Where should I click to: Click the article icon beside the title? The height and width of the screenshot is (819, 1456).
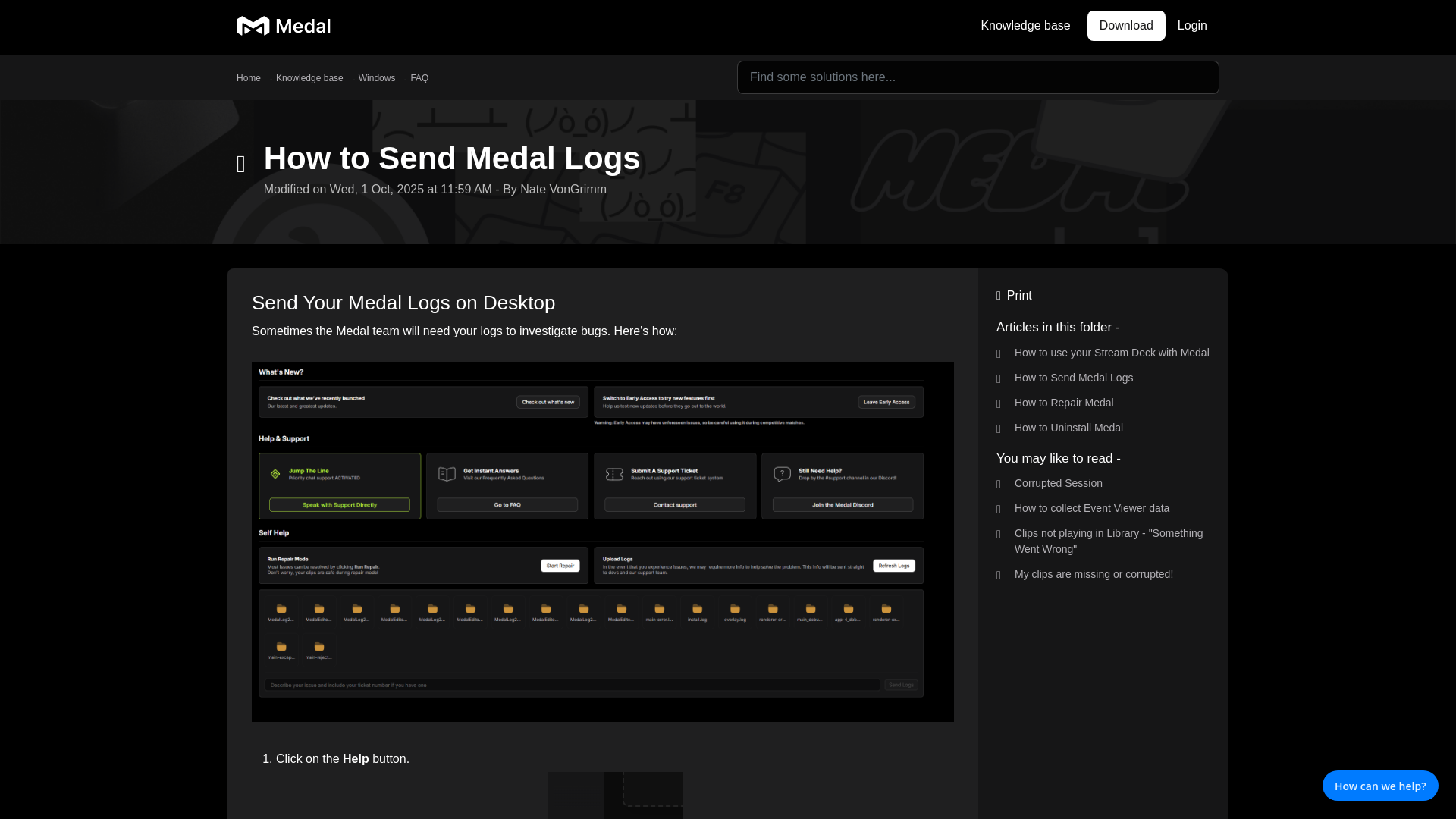tap(241, 165)
